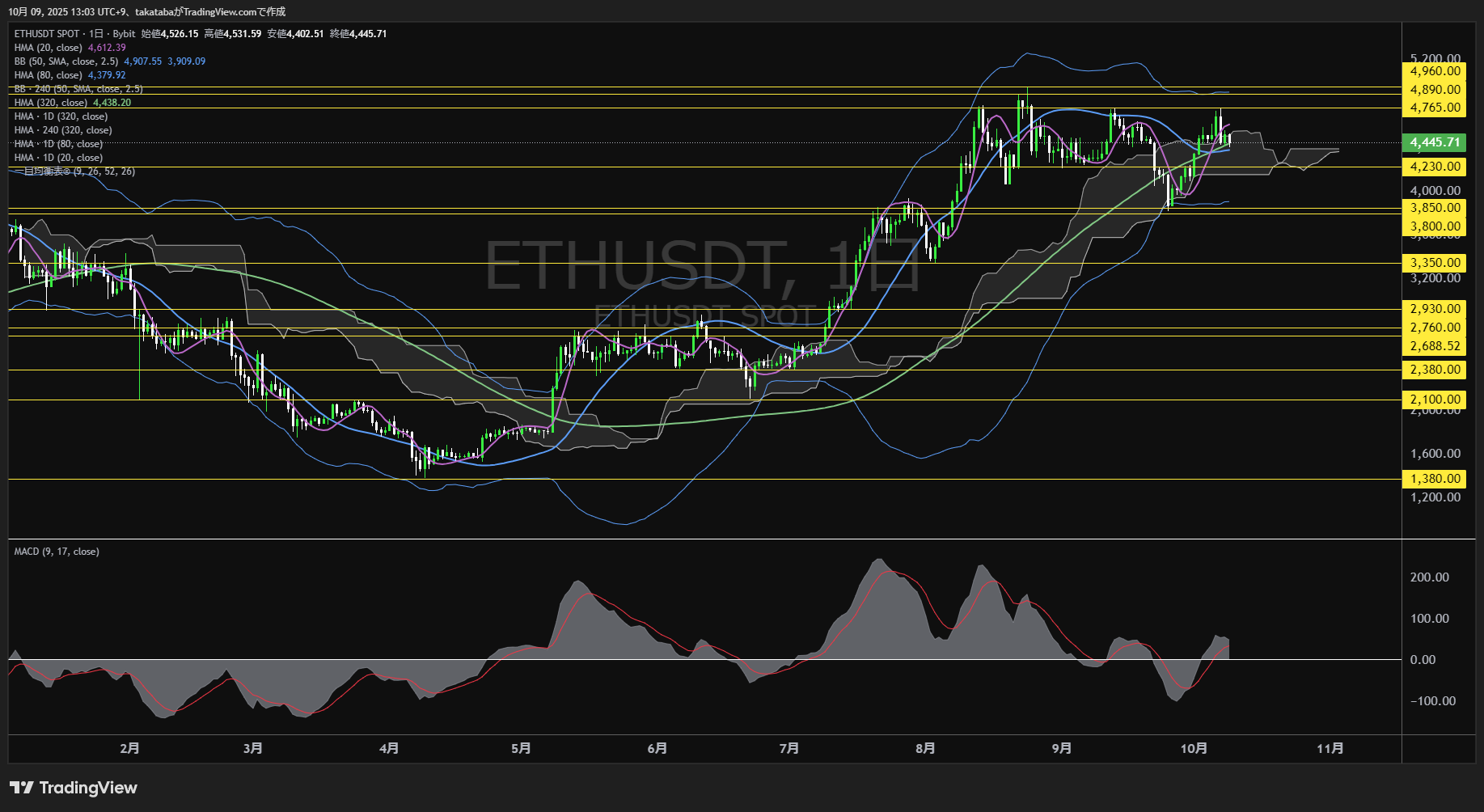The height and width of the screenshot is (812, 1484).
Task: Select the 2,100.00 yellow price label
Action: [1435, 400]
